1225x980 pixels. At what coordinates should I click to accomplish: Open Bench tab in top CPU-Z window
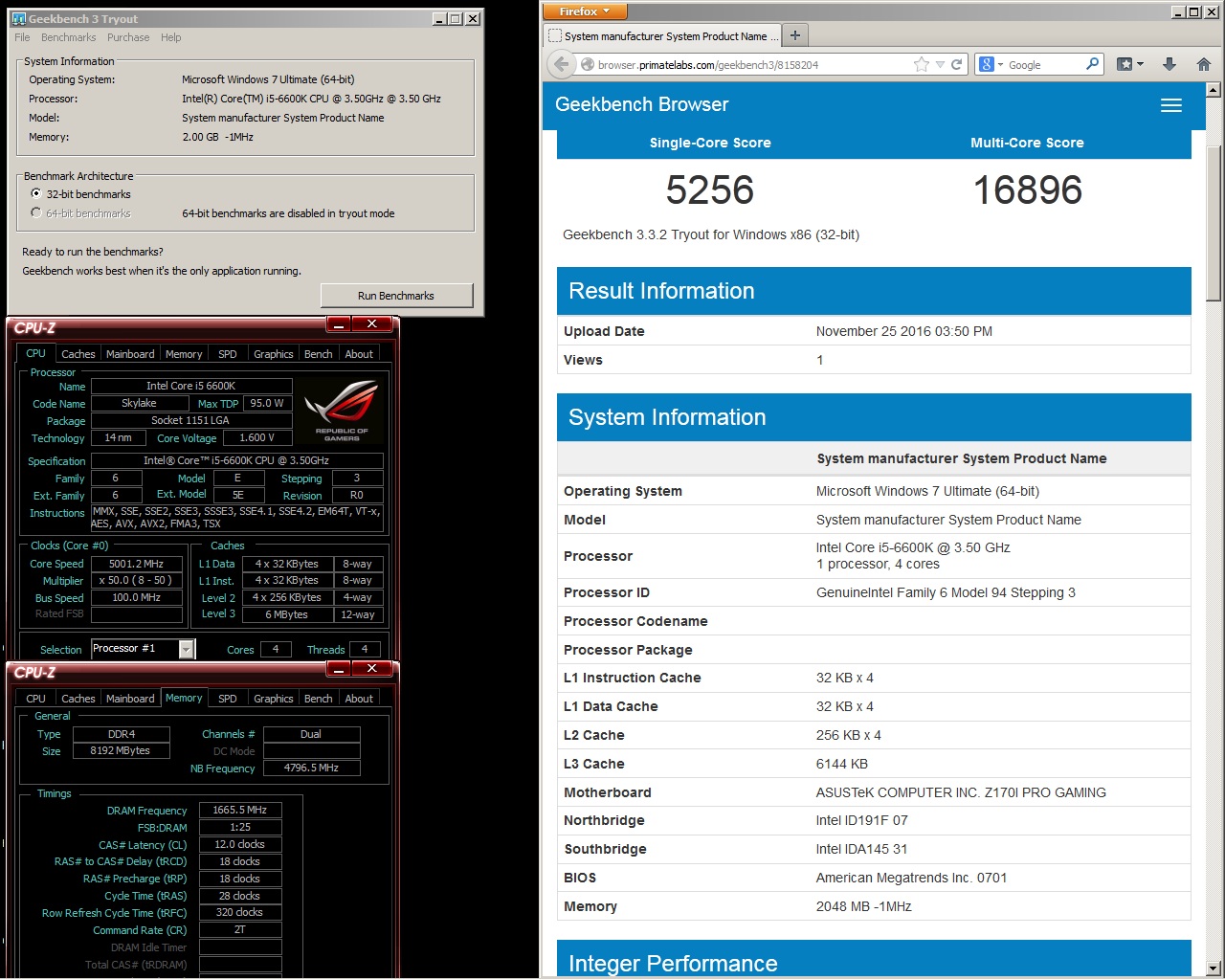point(319,354)
